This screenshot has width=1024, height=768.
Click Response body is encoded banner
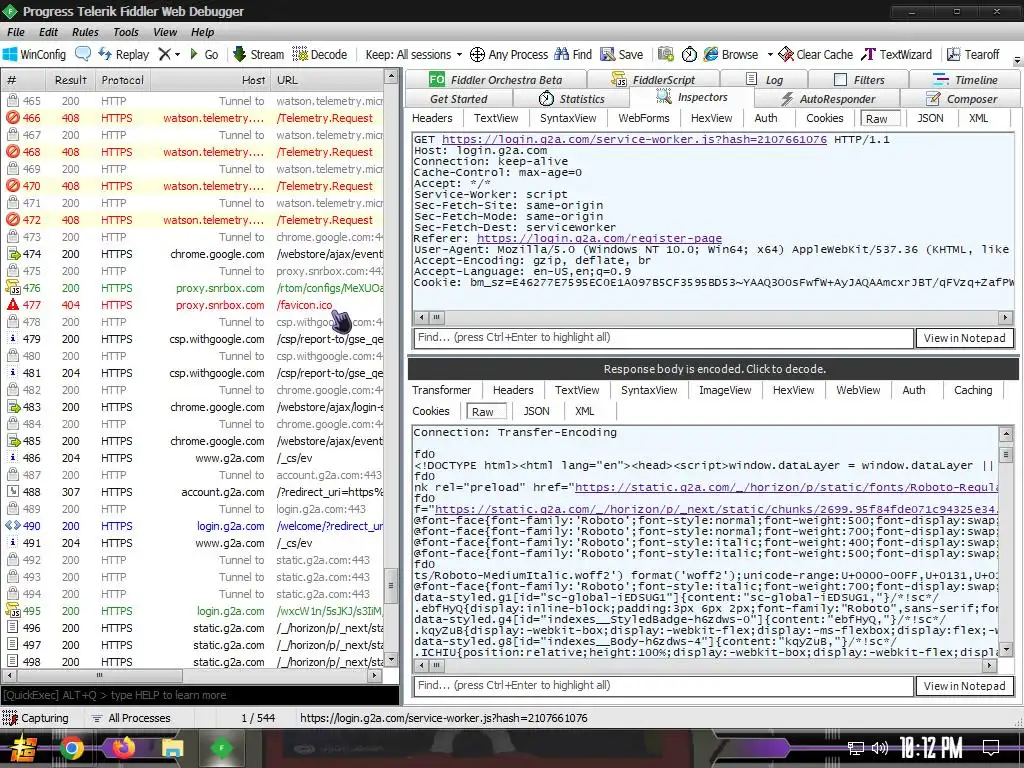[x=714, y=369]
